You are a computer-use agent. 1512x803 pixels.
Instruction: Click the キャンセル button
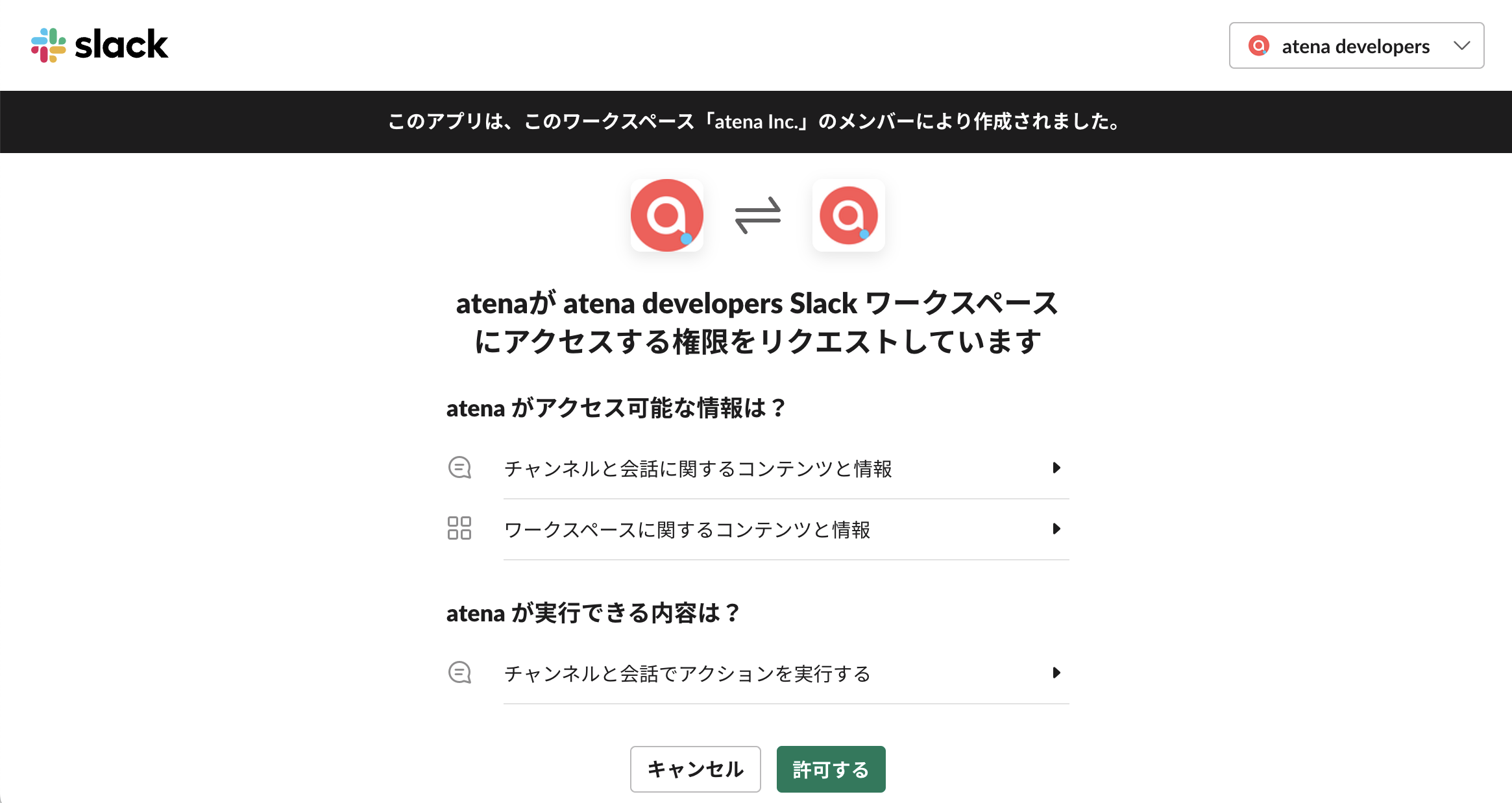(x=695, y=769)
